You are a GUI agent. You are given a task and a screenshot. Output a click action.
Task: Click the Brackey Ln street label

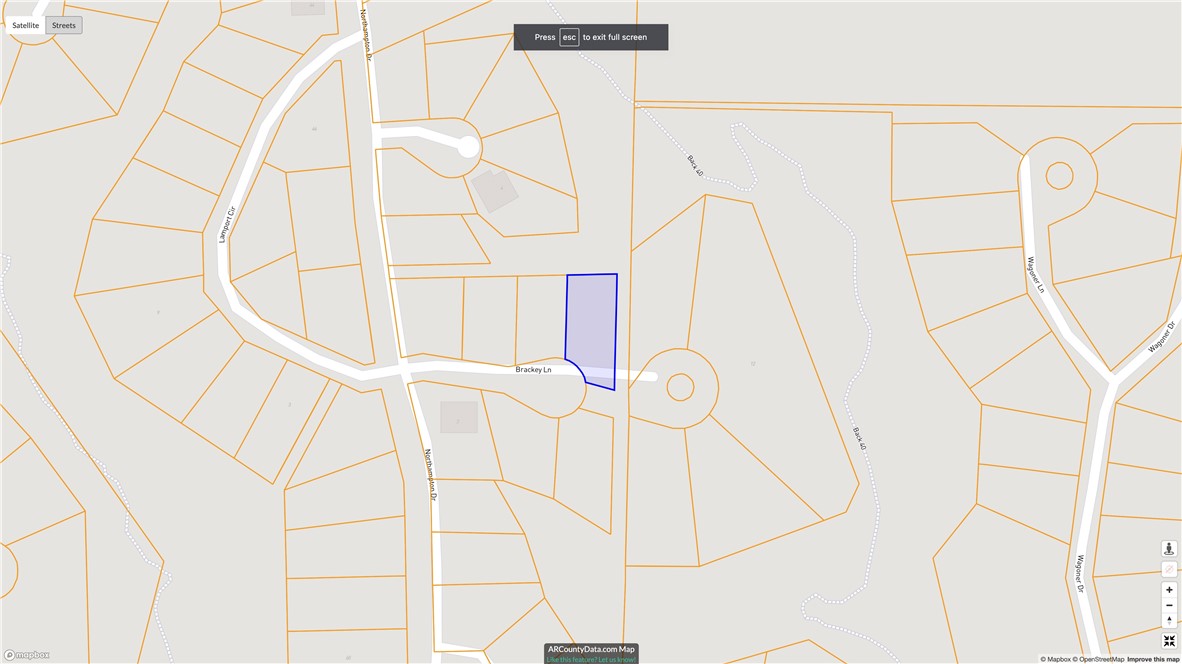pos(532,369)
